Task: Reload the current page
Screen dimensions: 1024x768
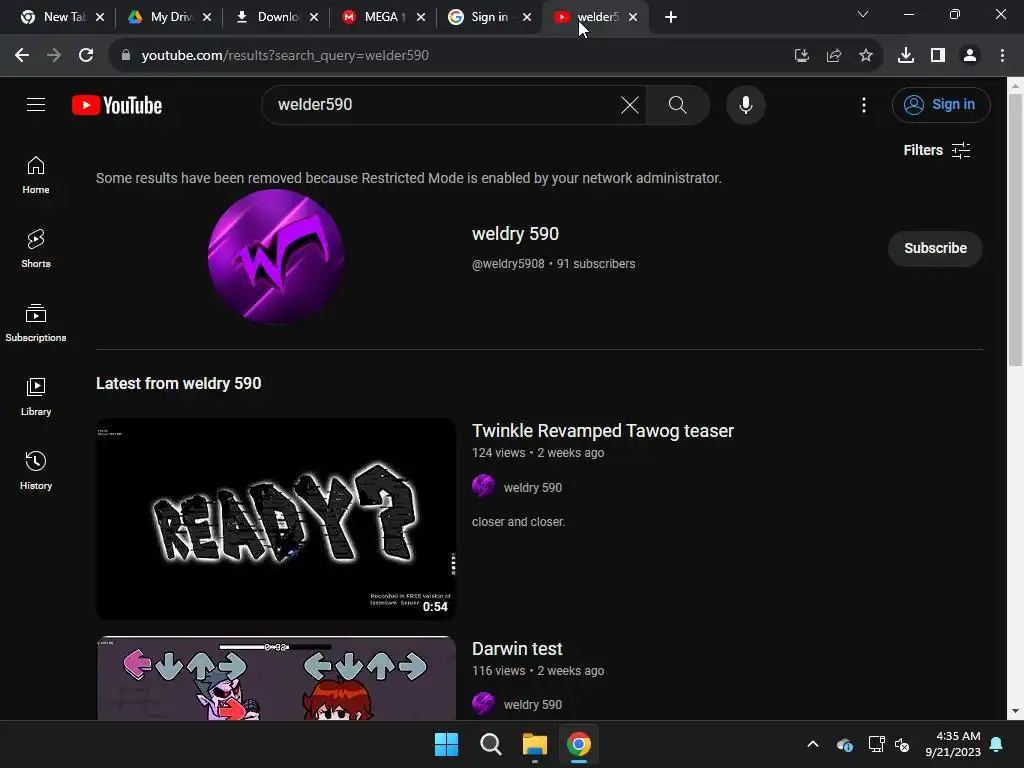Action: [86, 56]
